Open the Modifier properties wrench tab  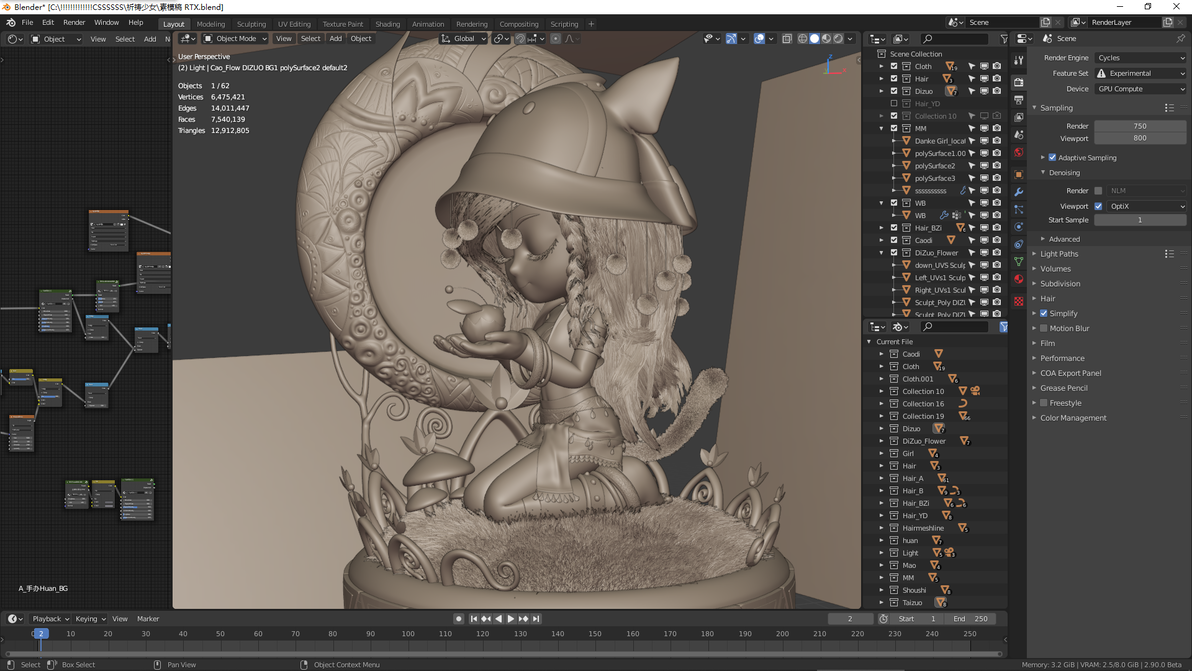coord(1019,192)
